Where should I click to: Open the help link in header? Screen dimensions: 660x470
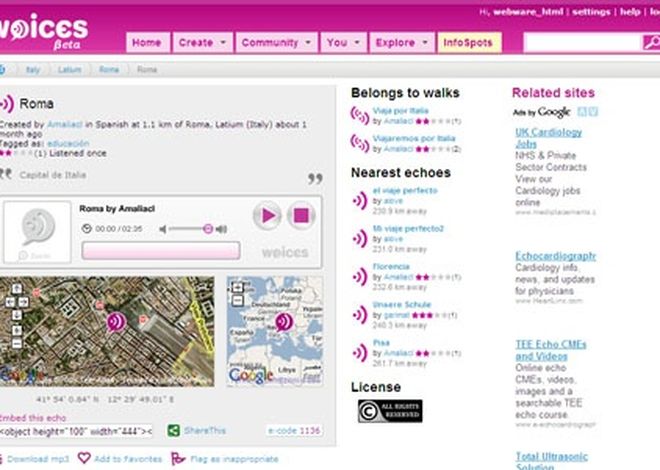[x=630, y=12]
